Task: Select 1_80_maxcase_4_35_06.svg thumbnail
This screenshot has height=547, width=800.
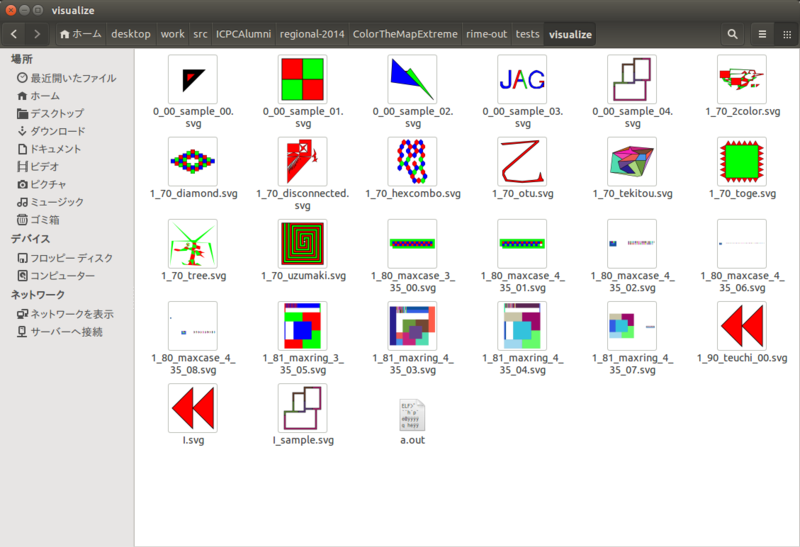Action: tap(742, 243)
